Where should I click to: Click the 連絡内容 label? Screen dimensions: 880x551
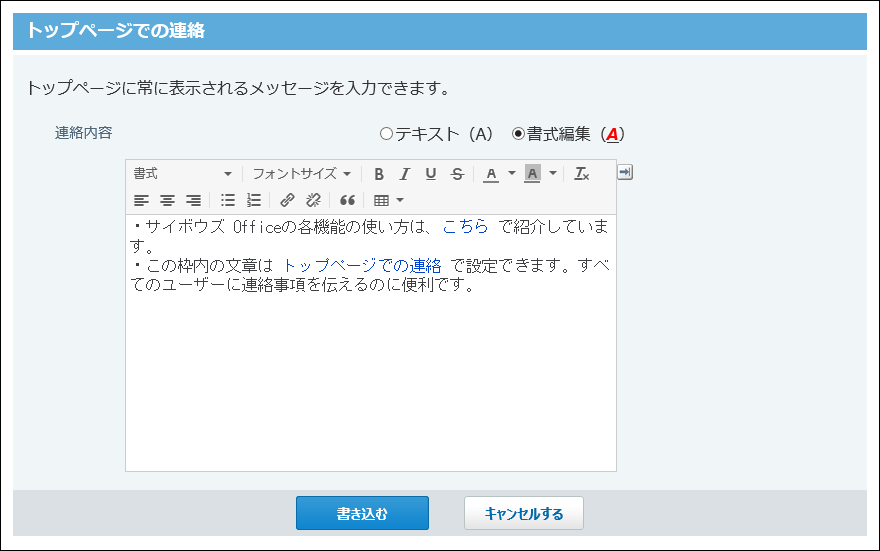tap(84, 133)
